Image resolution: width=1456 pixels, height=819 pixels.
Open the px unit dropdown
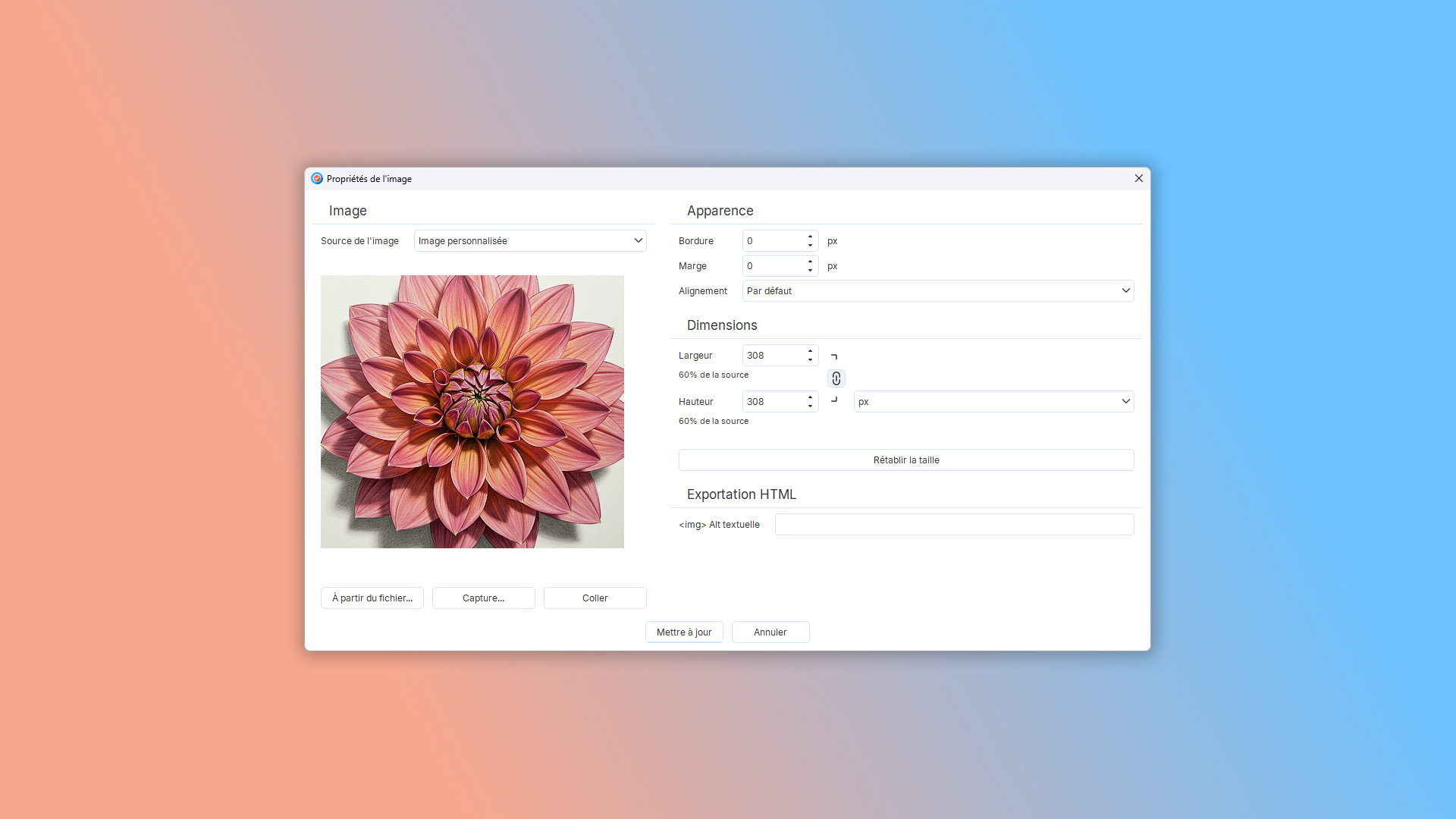pos(993,402)
